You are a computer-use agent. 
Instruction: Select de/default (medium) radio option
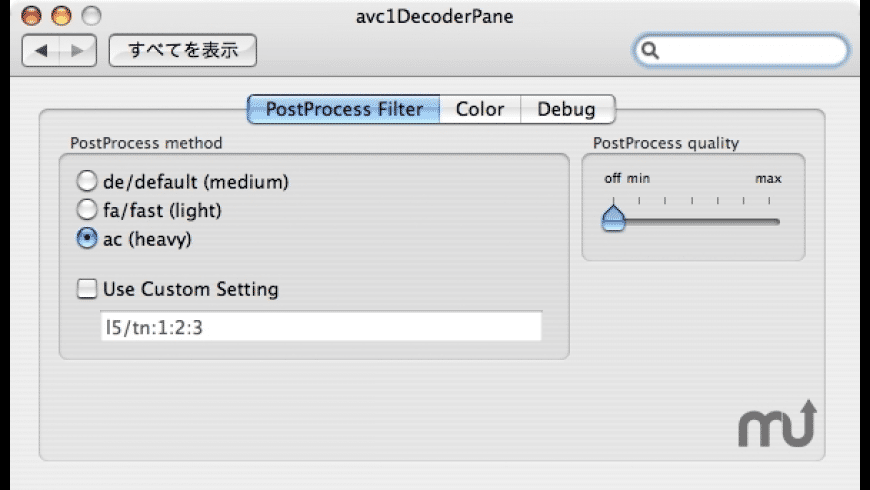click(x=87, y=183)
